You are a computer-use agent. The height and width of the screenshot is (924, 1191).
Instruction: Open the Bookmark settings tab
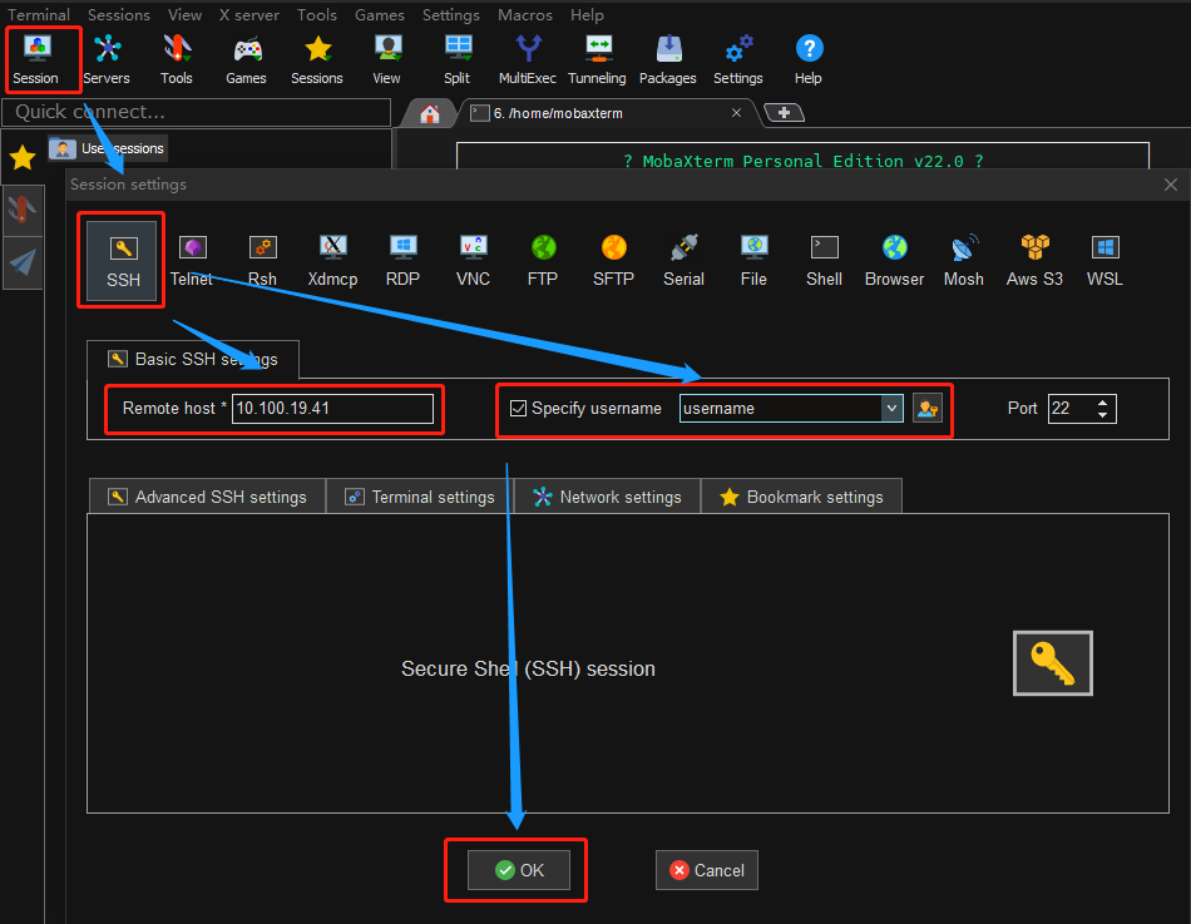[801, 497]
